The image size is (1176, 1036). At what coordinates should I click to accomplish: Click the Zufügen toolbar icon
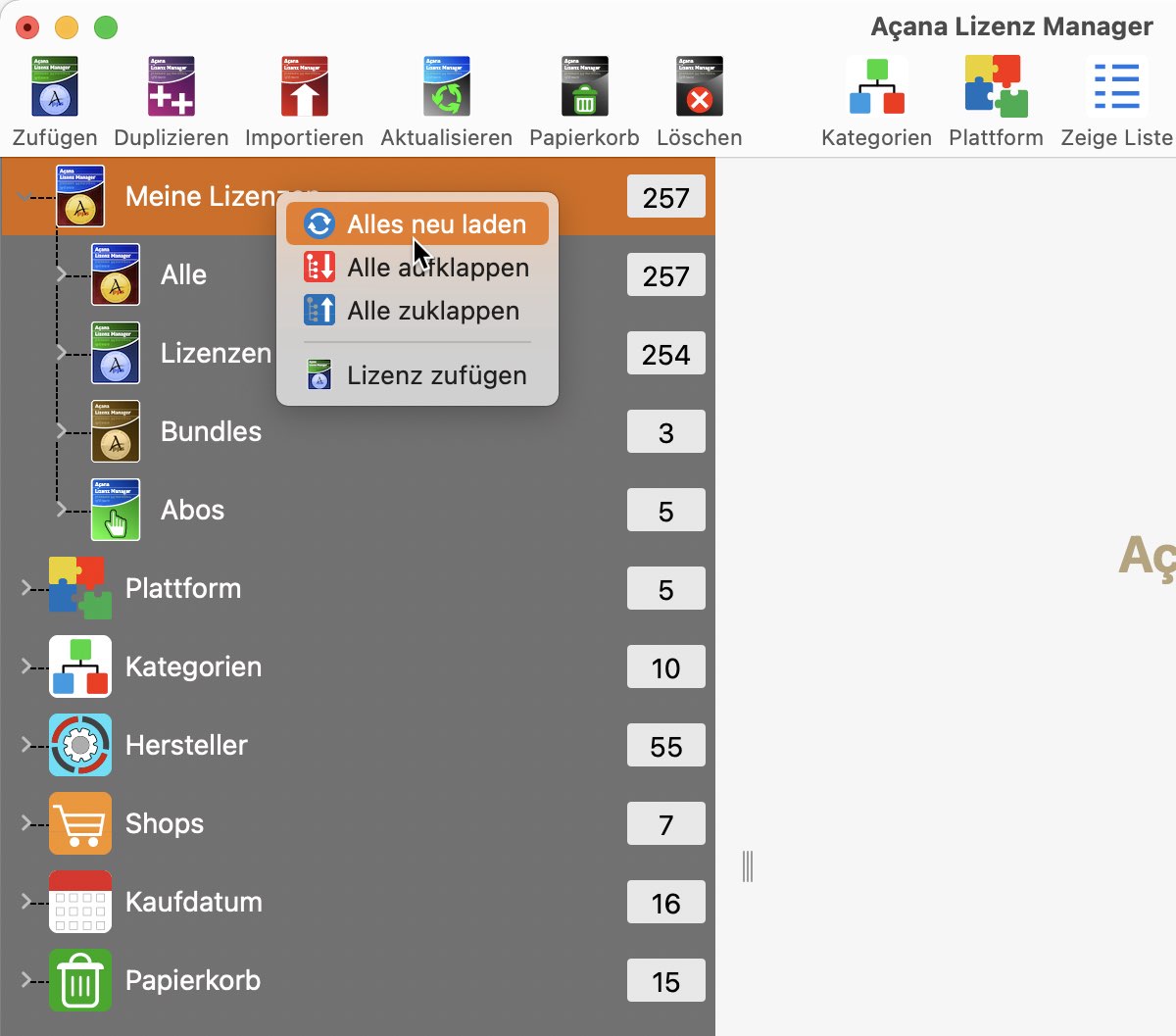click(55, 87)
